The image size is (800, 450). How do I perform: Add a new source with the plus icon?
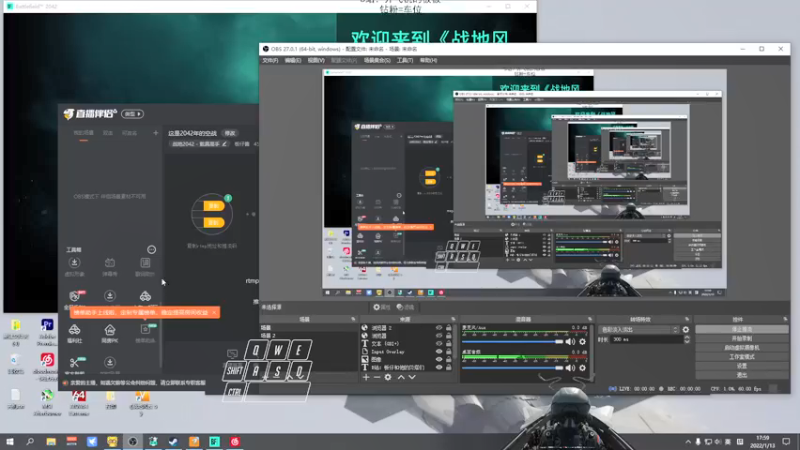[366, 378]
